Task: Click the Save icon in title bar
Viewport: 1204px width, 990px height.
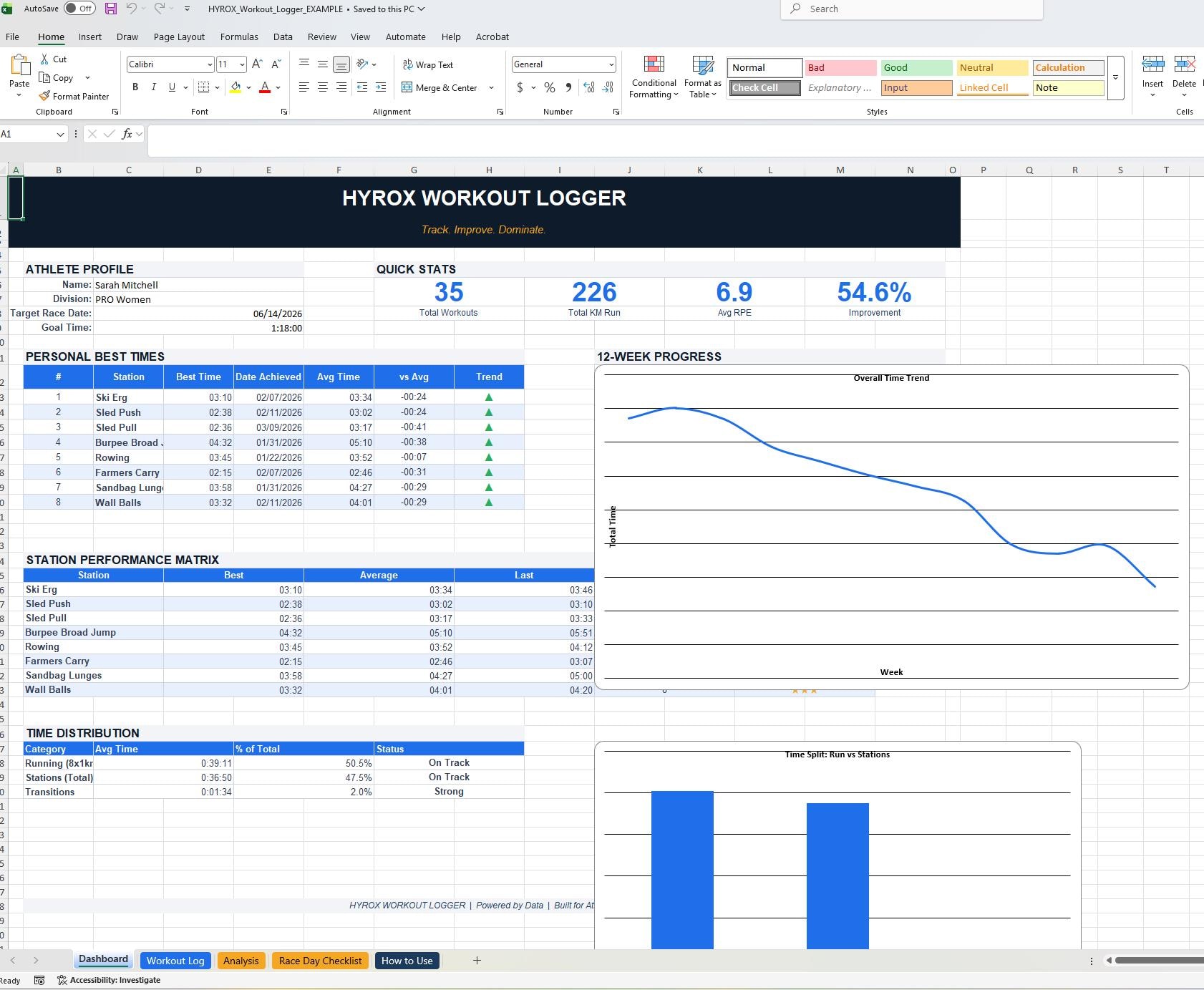Action: point(110,9)
